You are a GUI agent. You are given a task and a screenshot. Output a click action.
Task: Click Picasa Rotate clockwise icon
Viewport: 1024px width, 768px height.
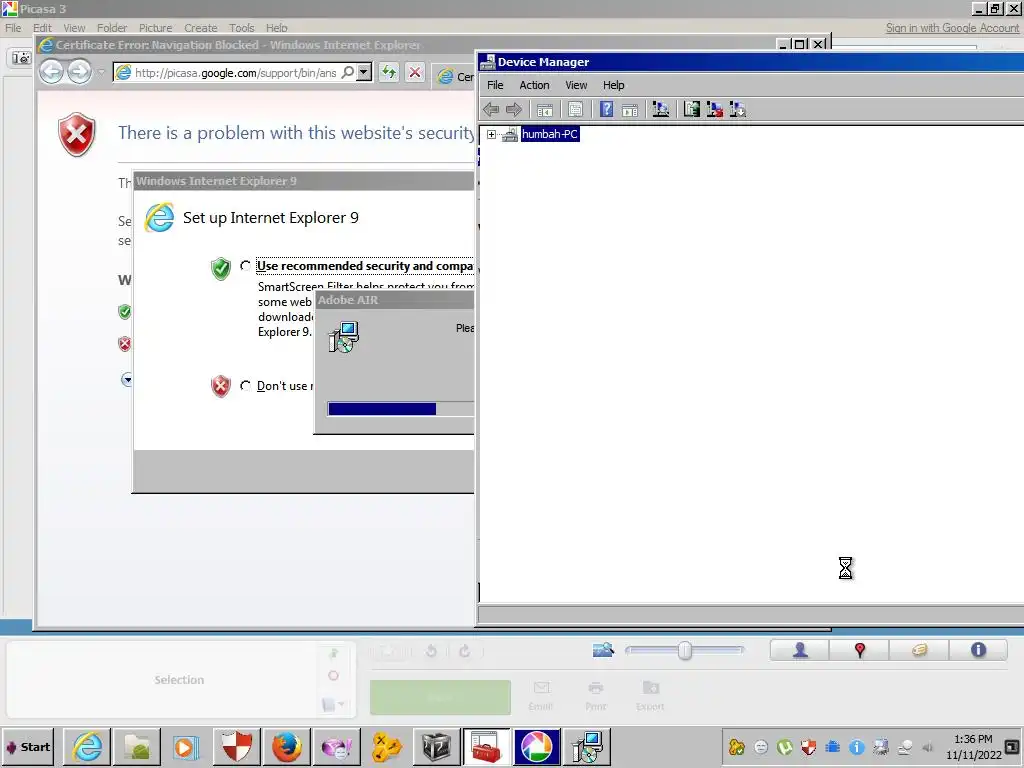click(464, 651)
